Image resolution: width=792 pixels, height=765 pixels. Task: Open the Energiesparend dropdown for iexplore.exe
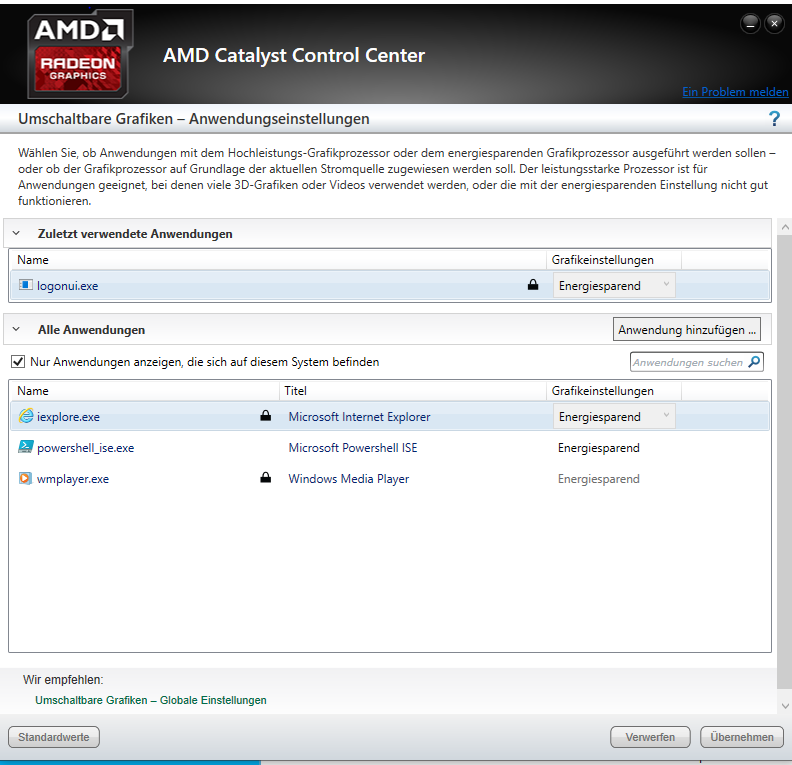click(x=614, y=417)
